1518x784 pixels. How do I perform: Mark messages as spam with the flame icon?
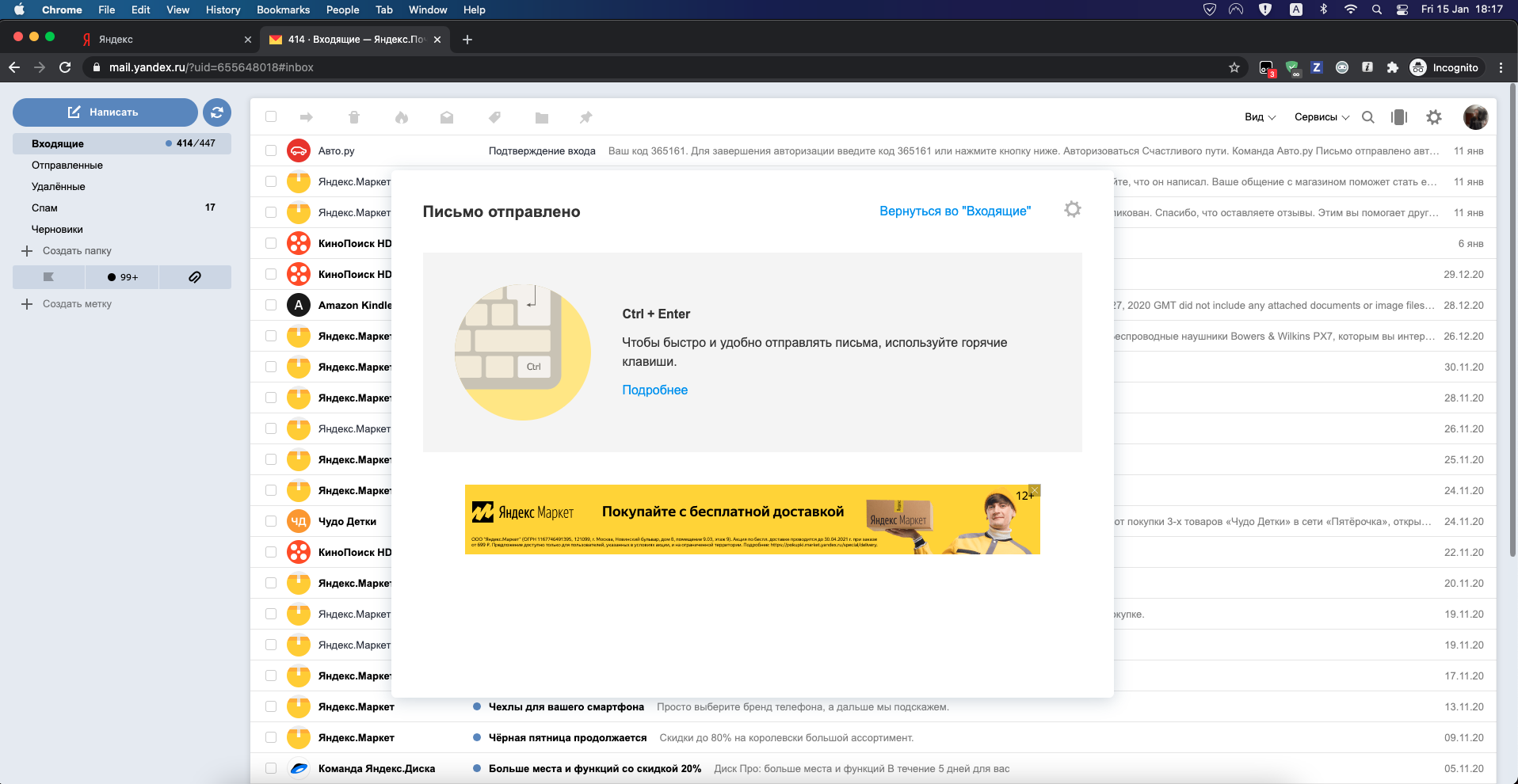pyautogui.click(x=402, y=116)
